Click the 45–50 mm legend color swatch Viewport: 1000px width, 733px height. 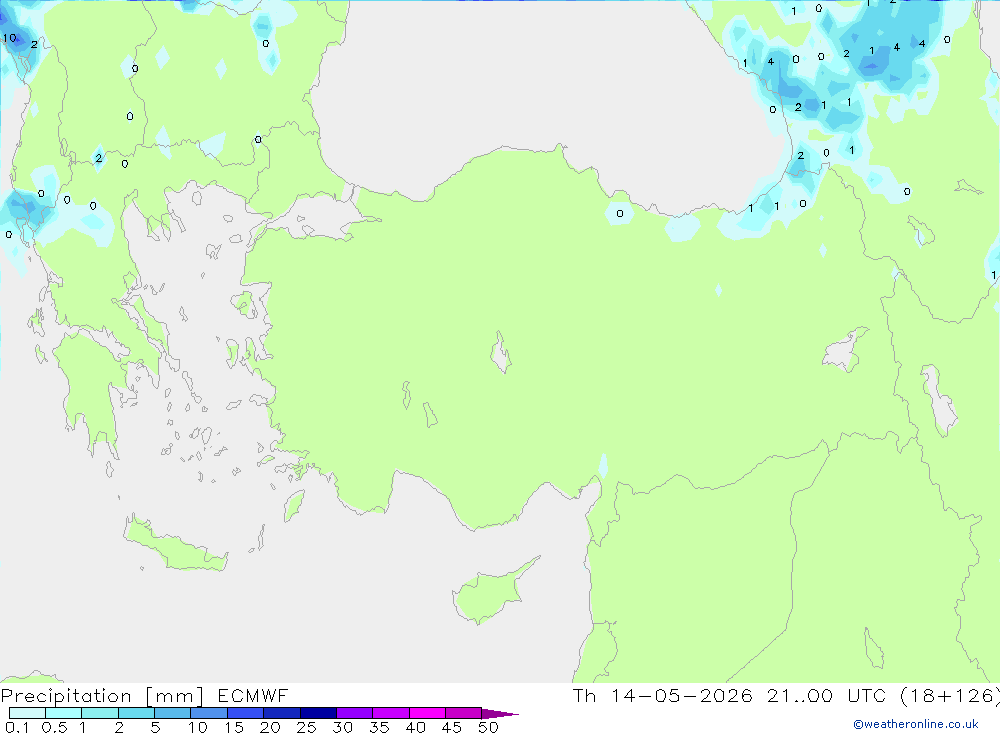pyautogui.click(x=463, y=713)
